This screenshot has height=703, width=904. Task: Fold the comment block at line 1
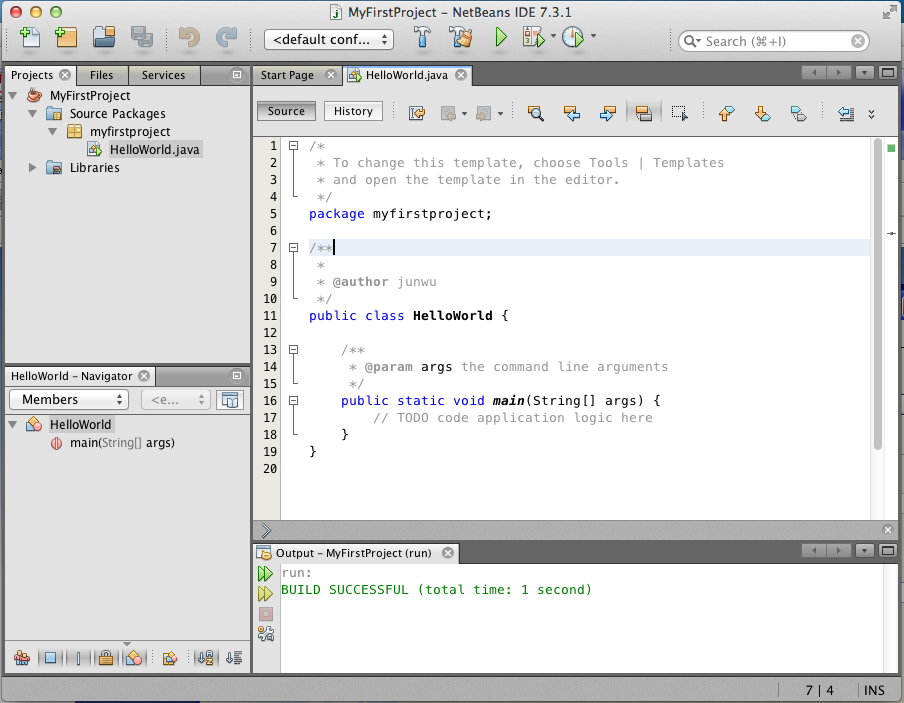pyautogui.click(x=293, y=146)
